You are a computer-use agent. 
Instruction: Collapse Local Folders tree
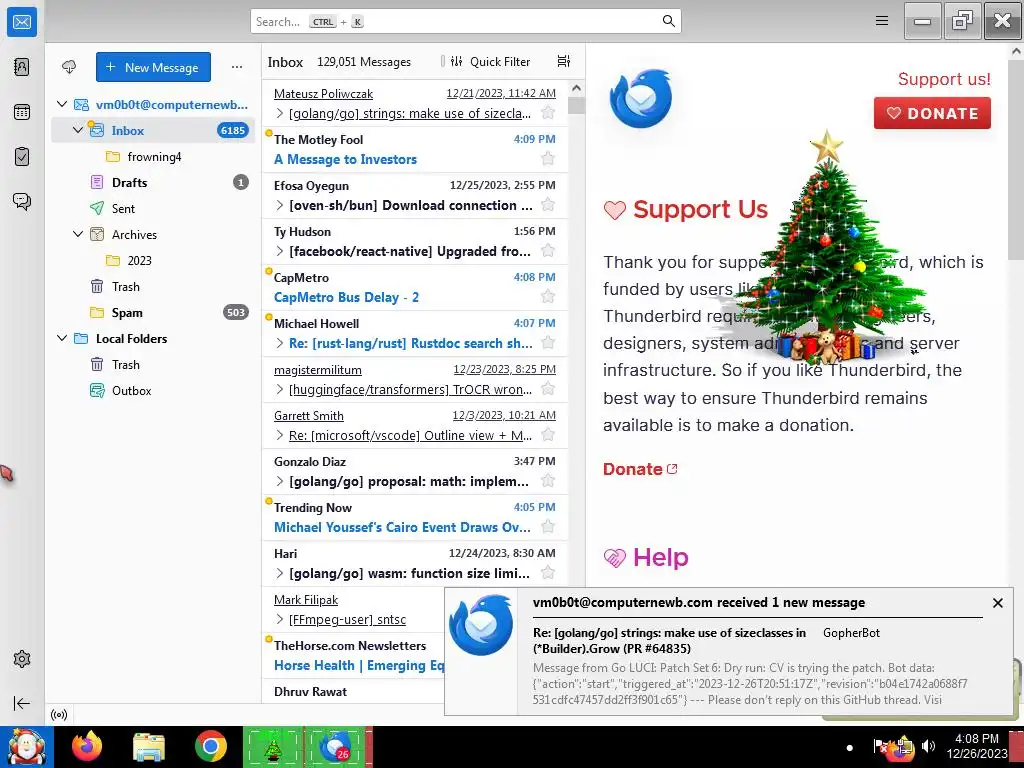click(62, 338)
